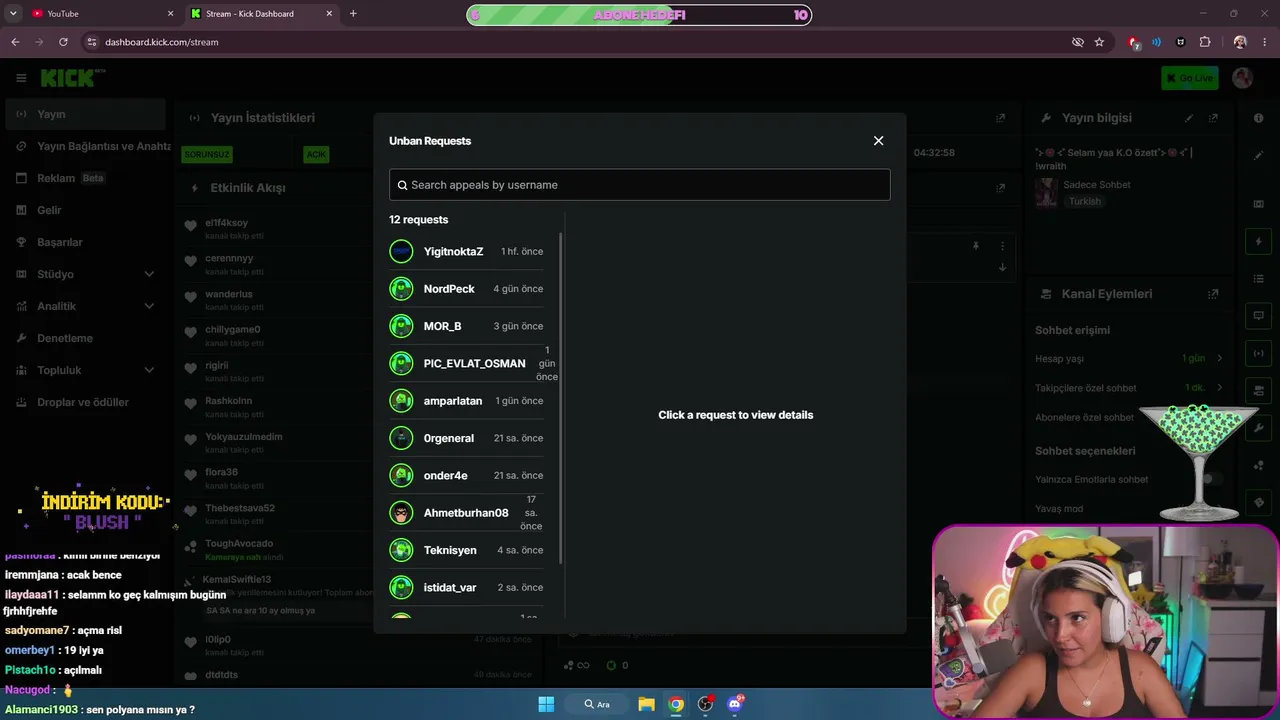Screen dimensions: 1280x720
Task: Bookmark this page with the star icon
Action: 1099,42
